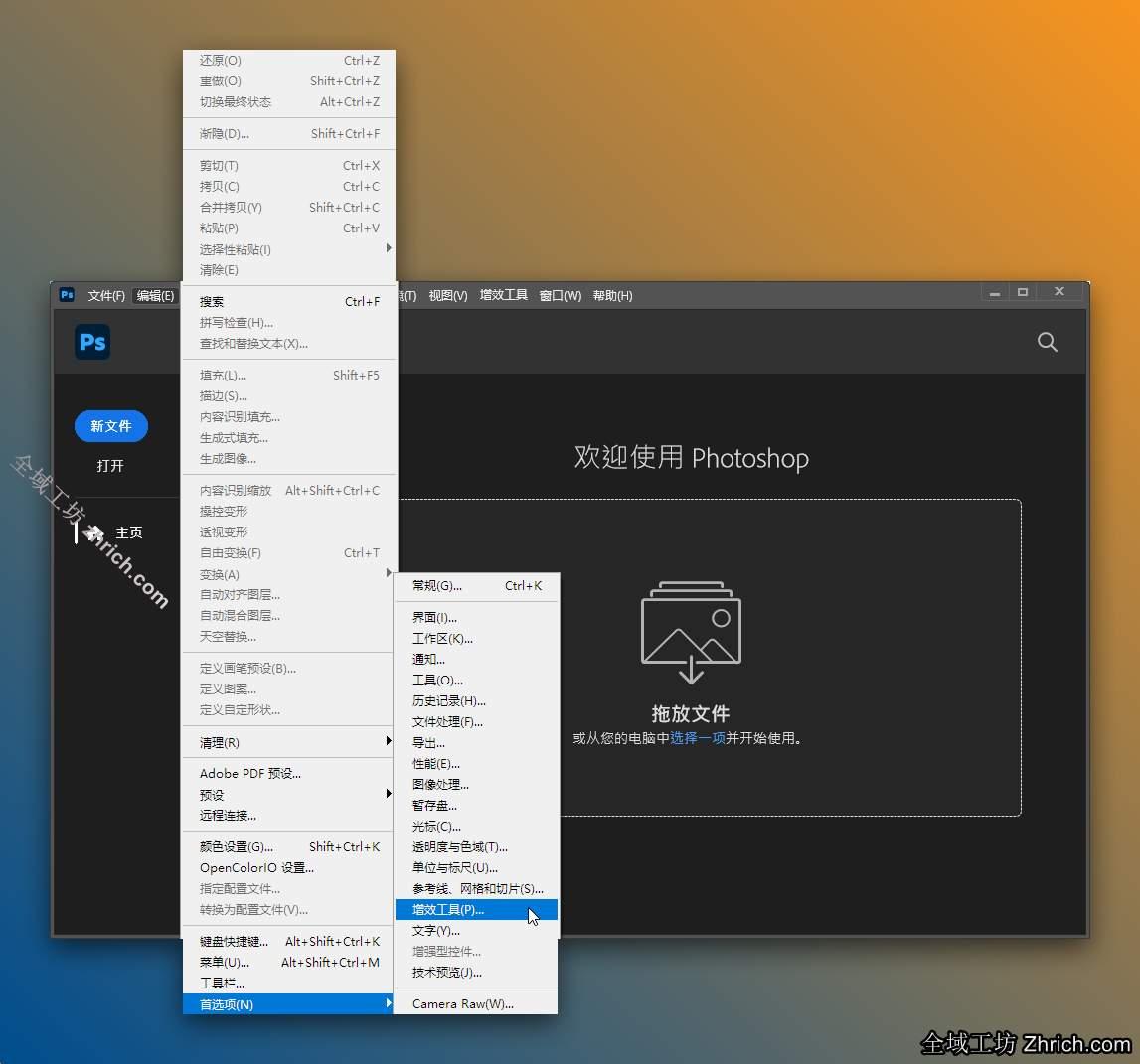Open the 窗口(W) menu
This screenshot has width=1140, height=1064.
coord(560,296)
